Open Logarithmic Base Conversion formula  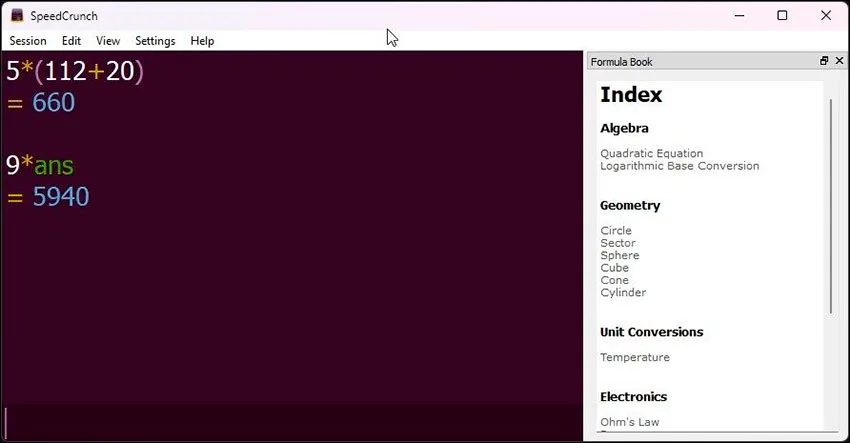(679, 166)
